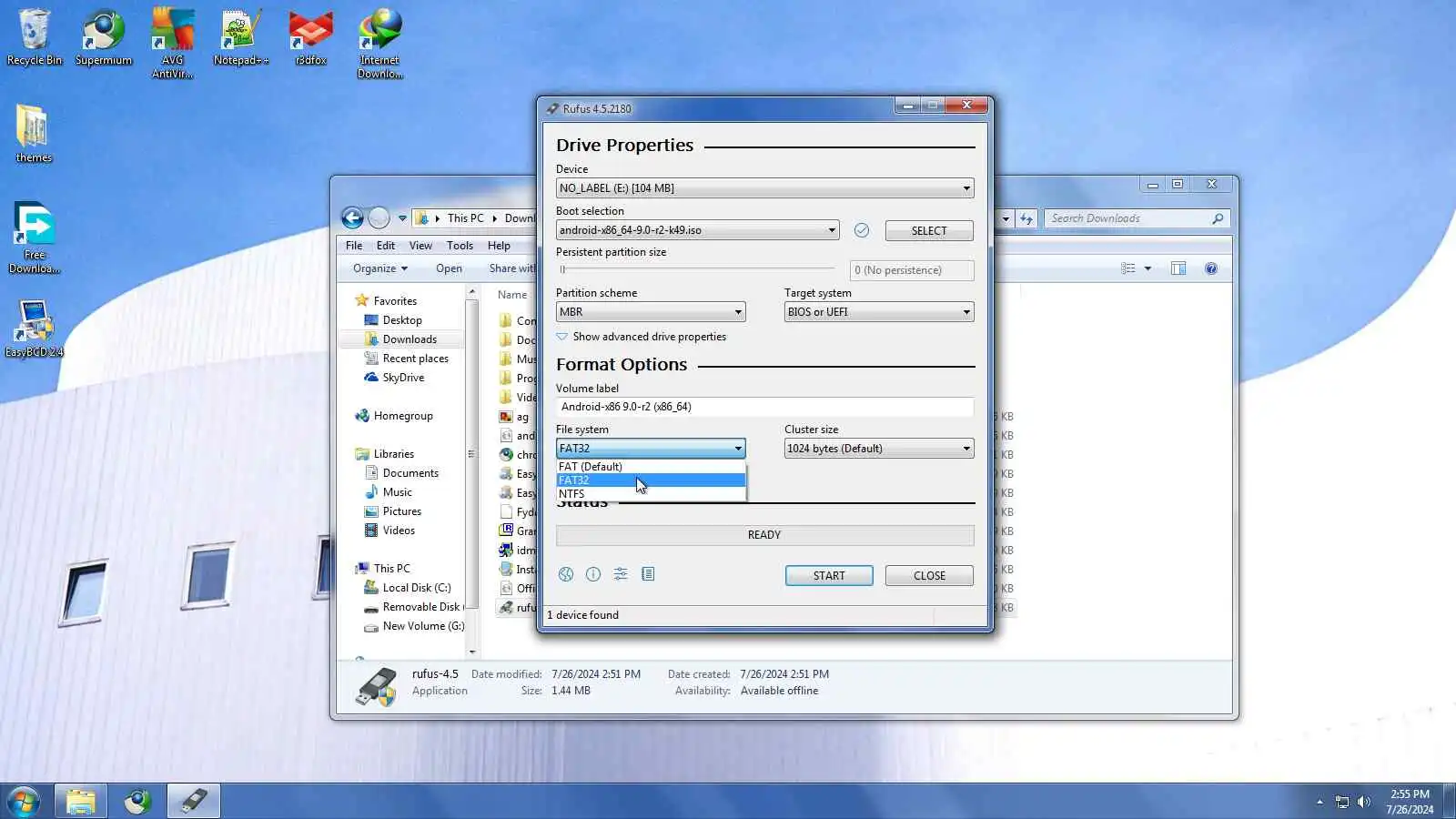Image resolution: width=1456 pixels, height=819 pixels.
Task: Click This PC in the address breadcrumb
Action: point(465,218)
